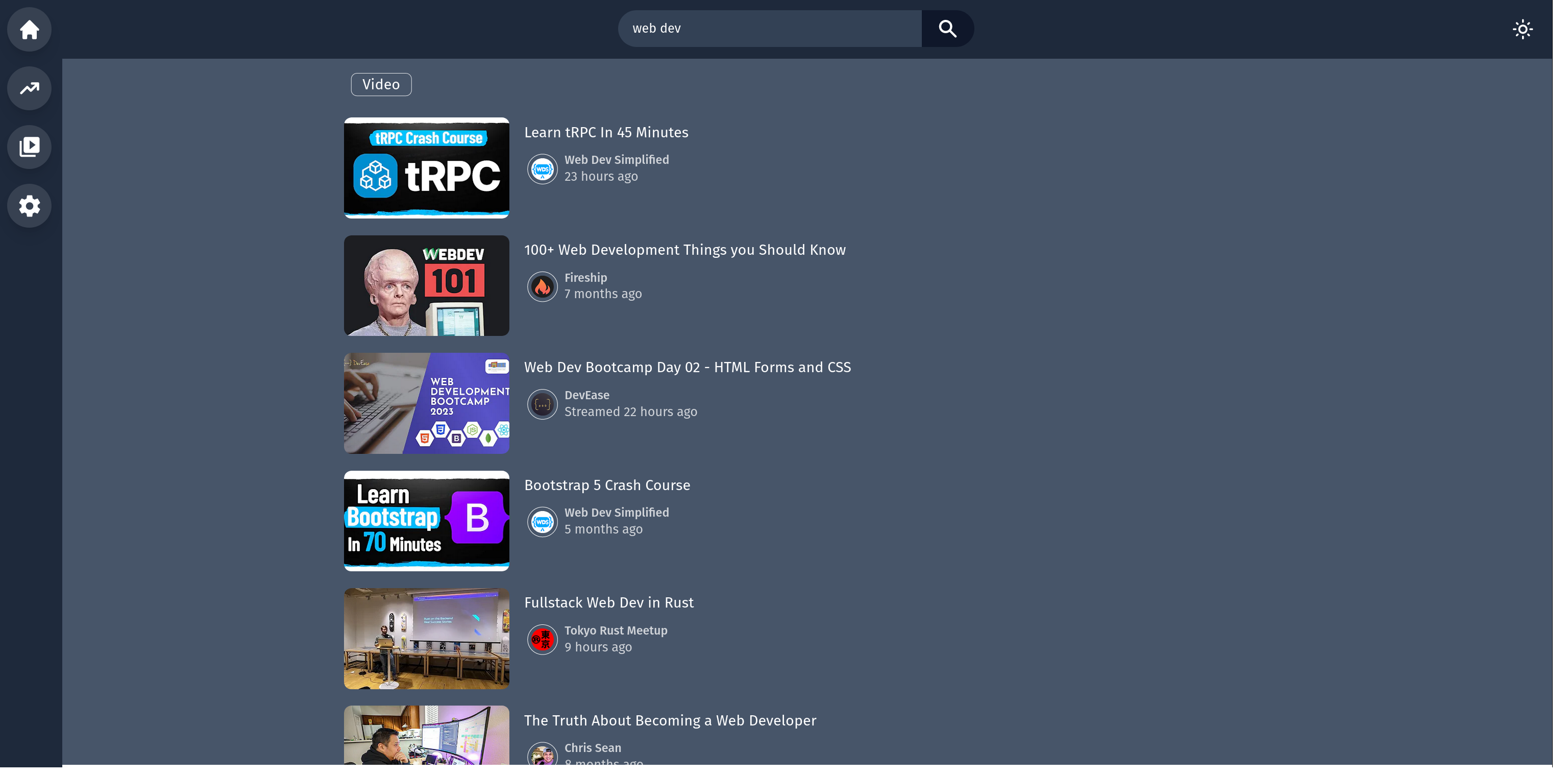Screen dimensions: 1568x775
Task: Open the Chris Sean channel name
Action: tap(598, 755)
